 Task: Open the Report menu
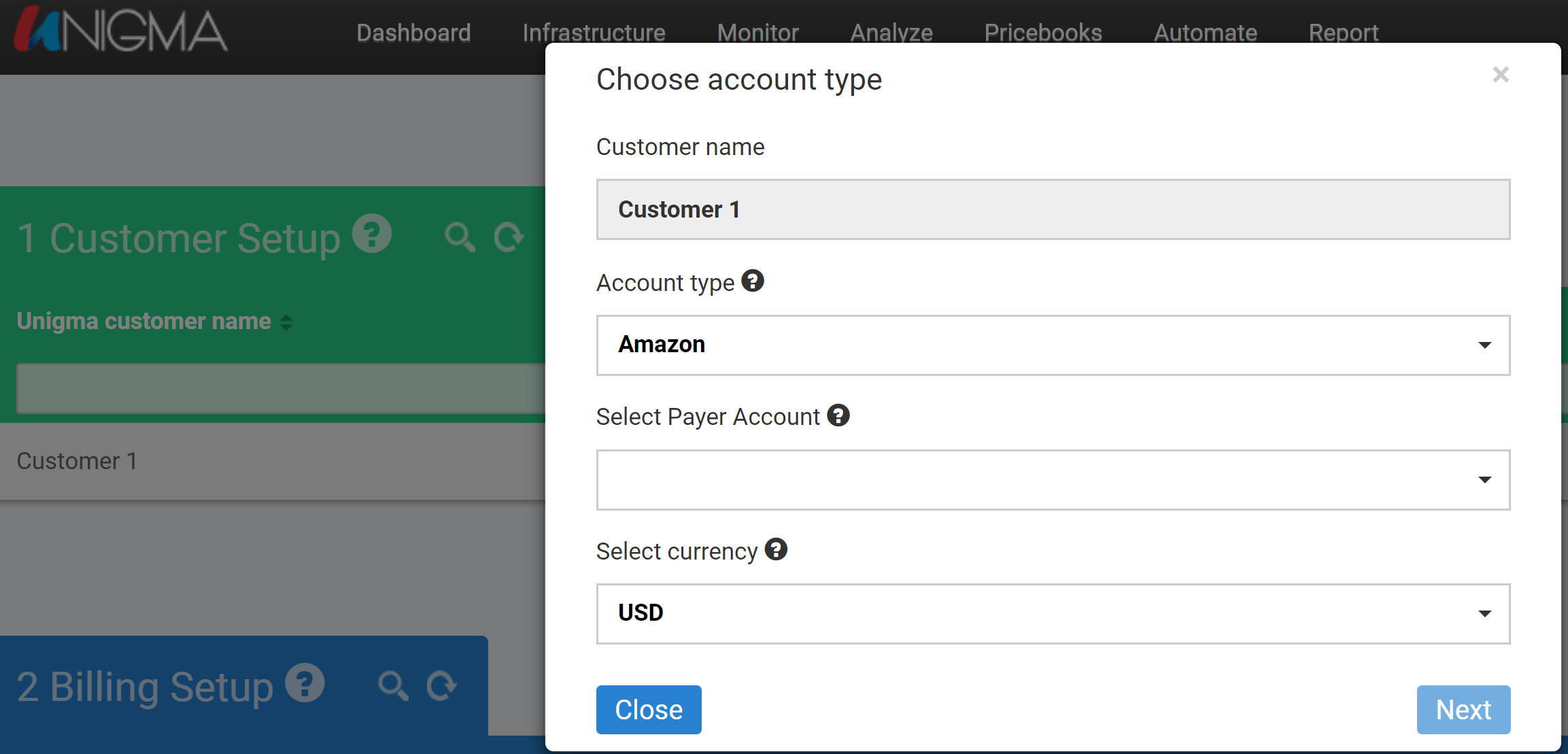(1344, 33)
